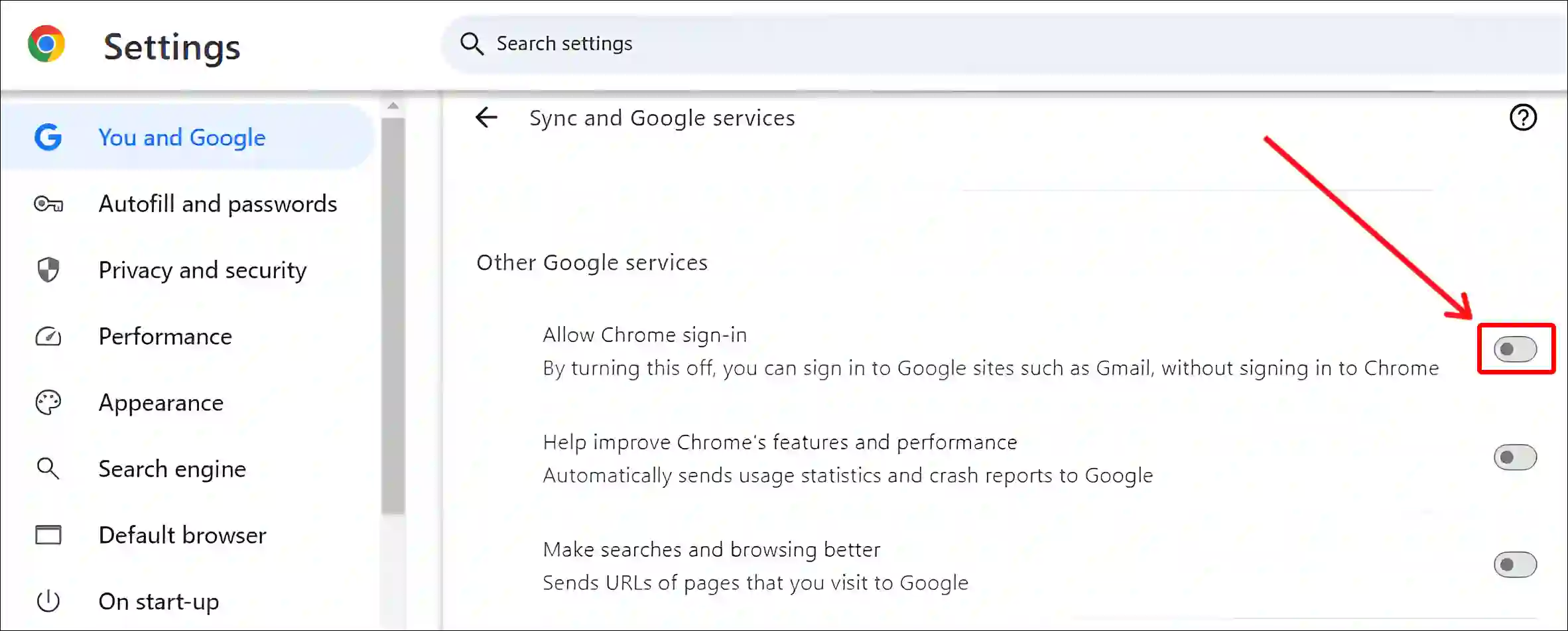This screenshot has width=1568, height=631.
Task: Click the Default browser window icon
Action: pyautogui.click(x=48, y=535)
